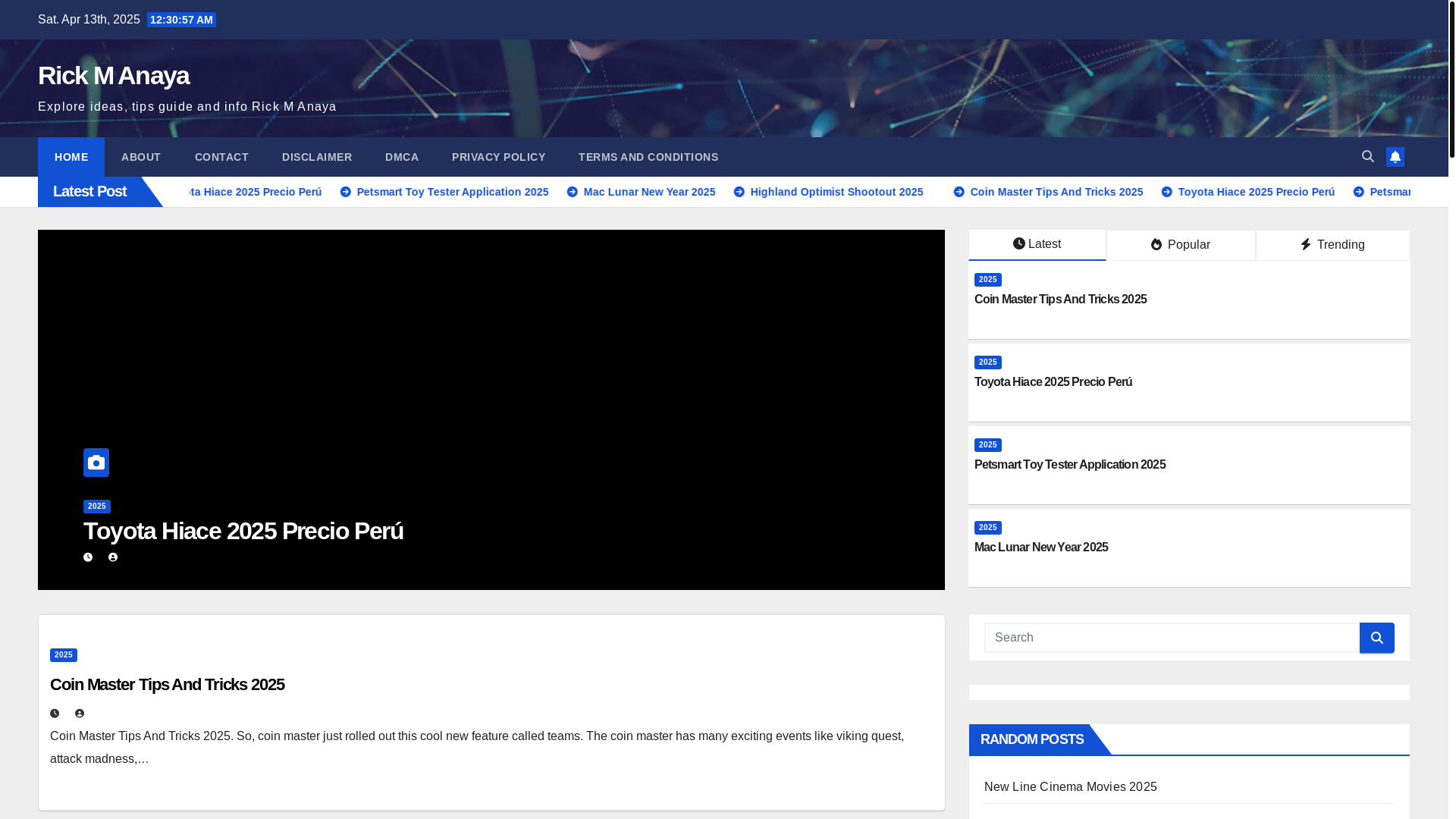
Task: Open the Privacy Policy page
Action: pyautogui.click(x=499, y=157)
